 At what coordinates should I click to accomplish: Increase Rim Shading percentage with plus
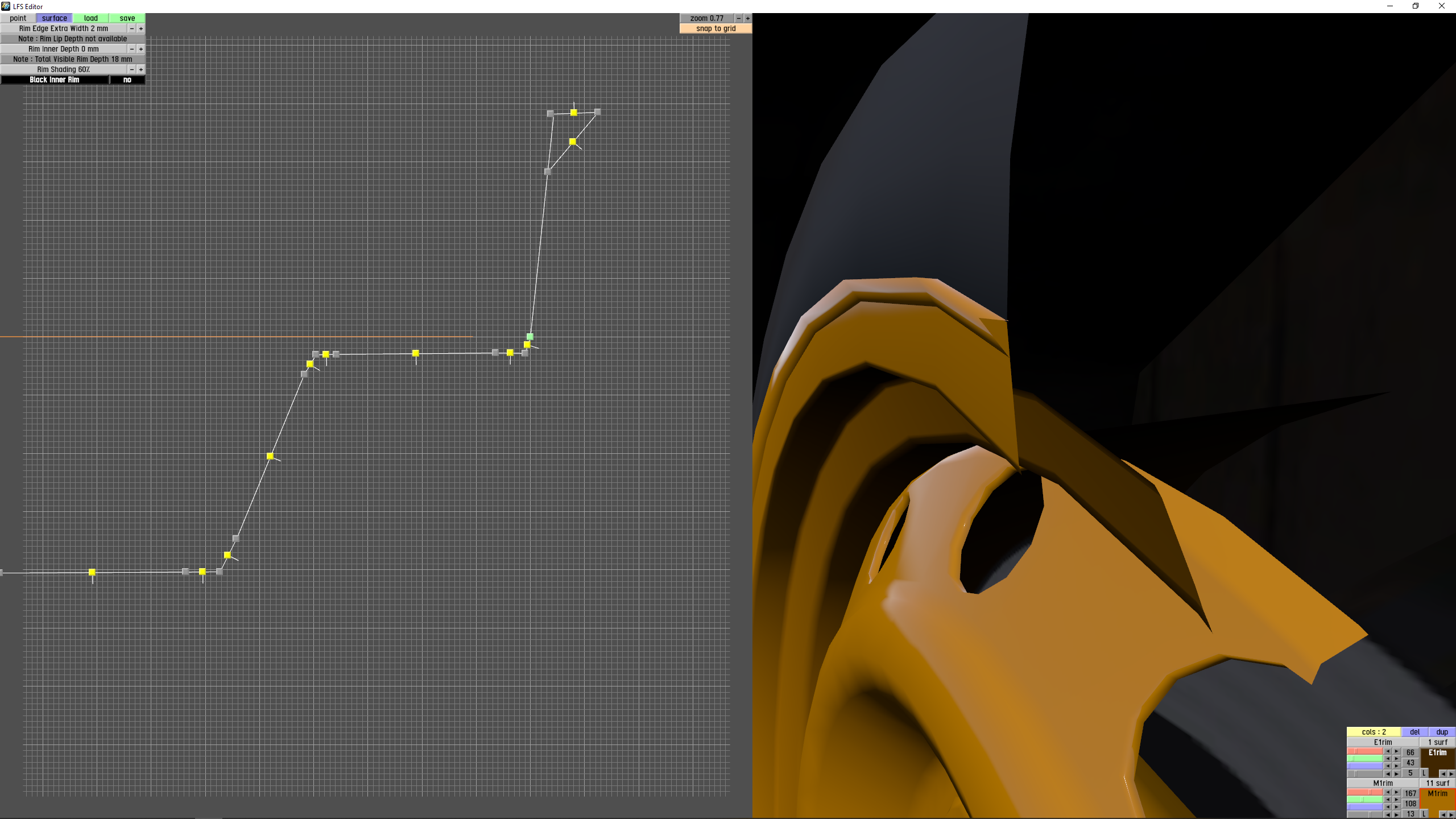tap(141, 69)
